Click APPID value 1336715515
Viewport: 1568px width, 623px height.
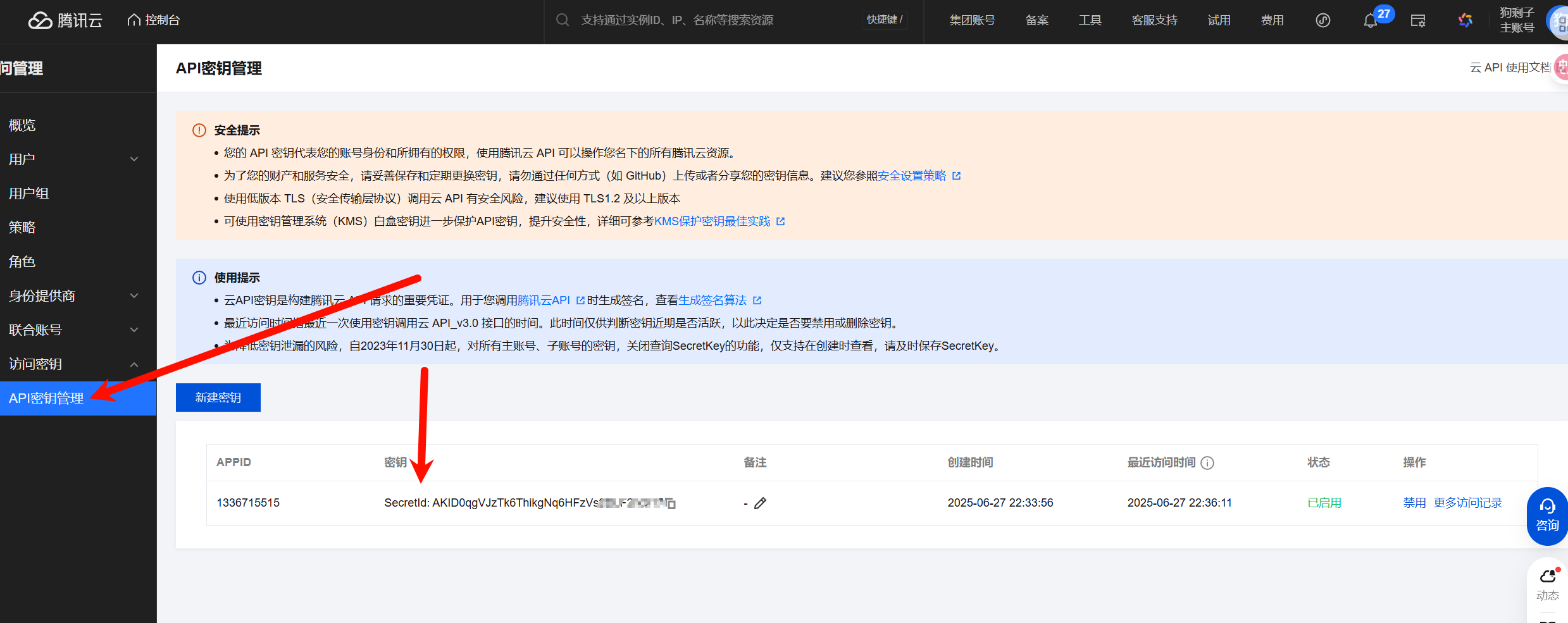point(248,503)
